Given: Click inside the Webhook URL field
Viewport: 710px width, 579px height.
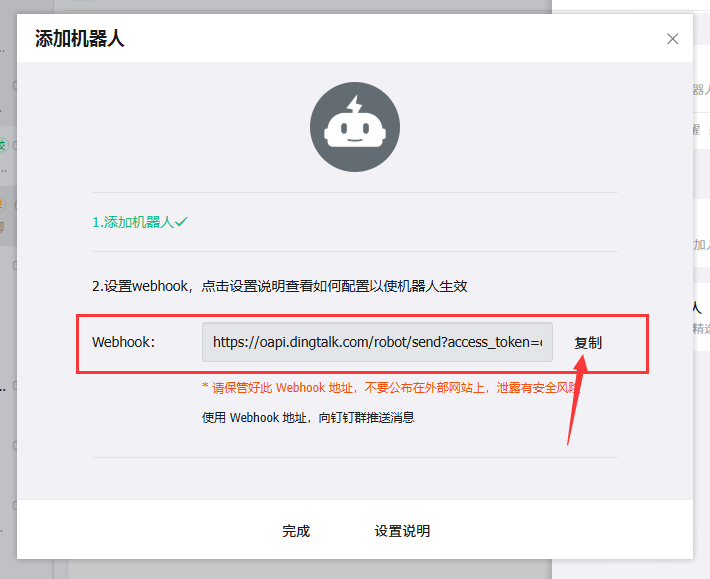Looking at the screenshot, I should point(377,342).
